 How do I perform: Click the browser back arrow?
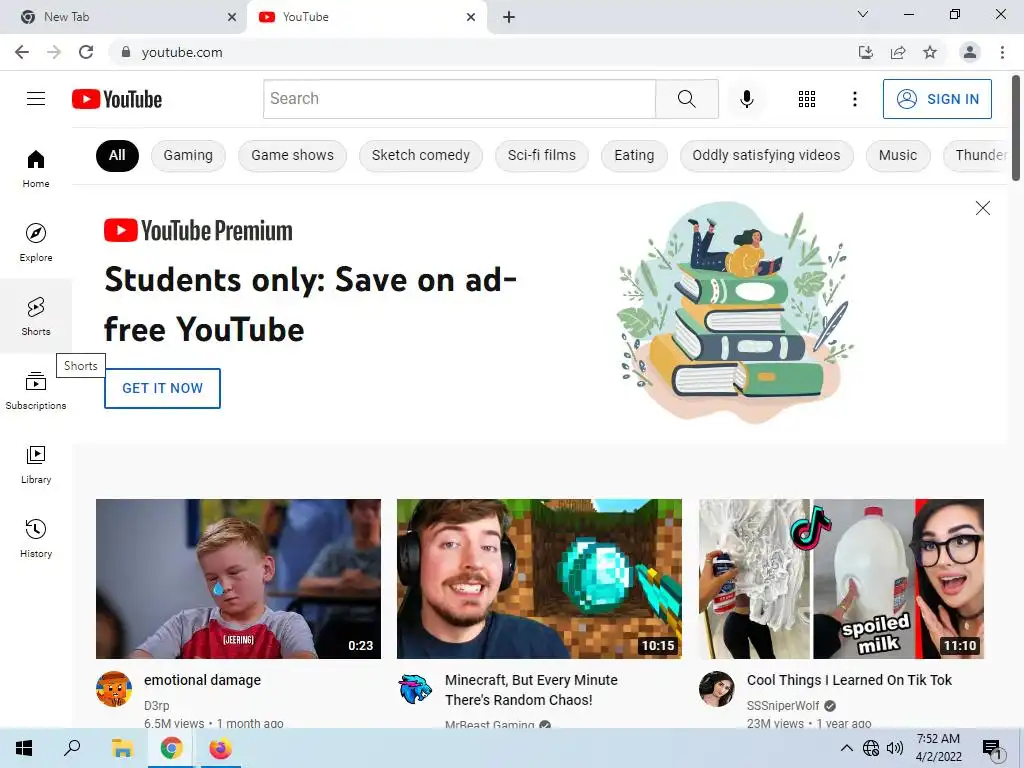click(x=22, y=52)
